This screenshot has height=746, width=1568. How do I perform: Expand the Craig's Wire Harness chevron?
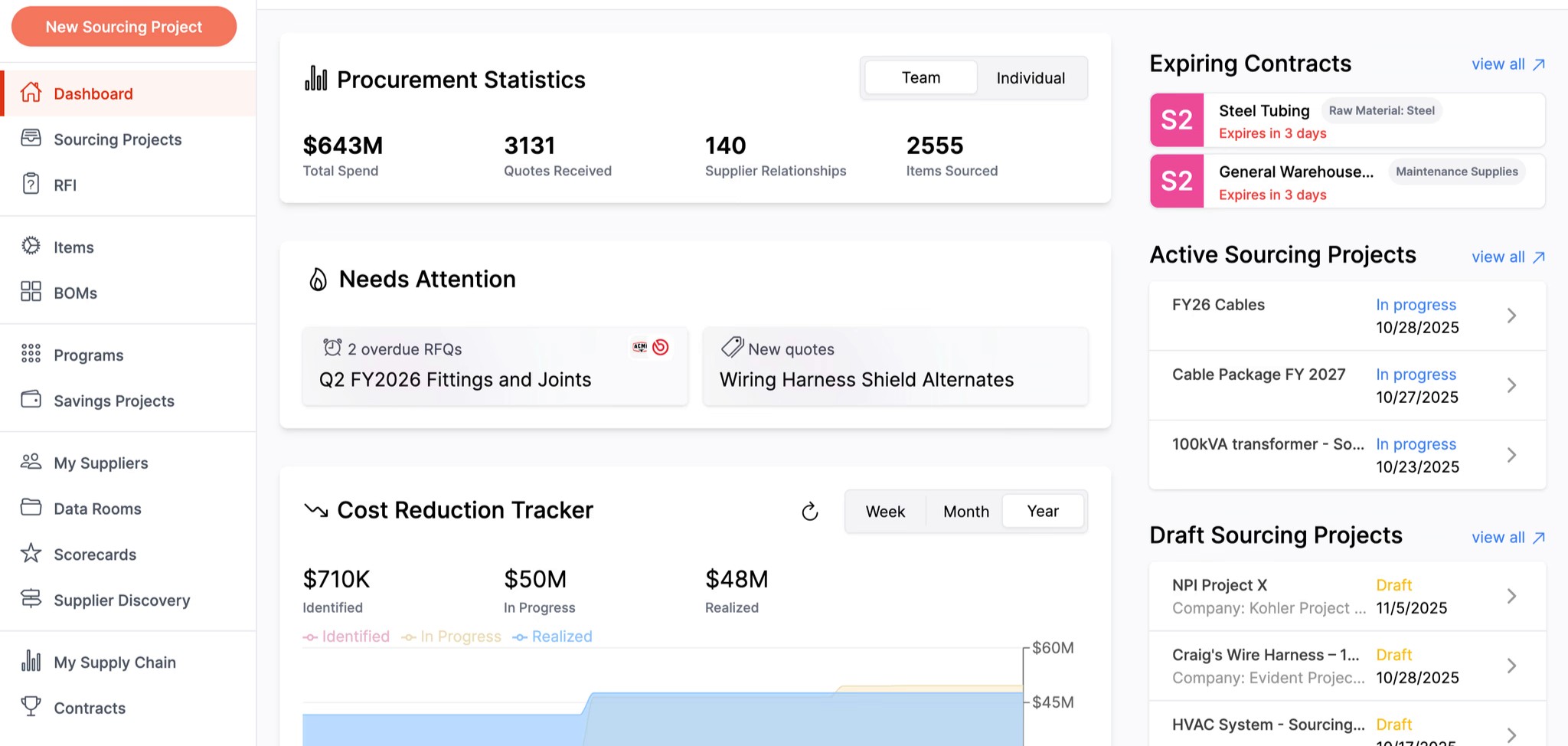pos(1511,666)
